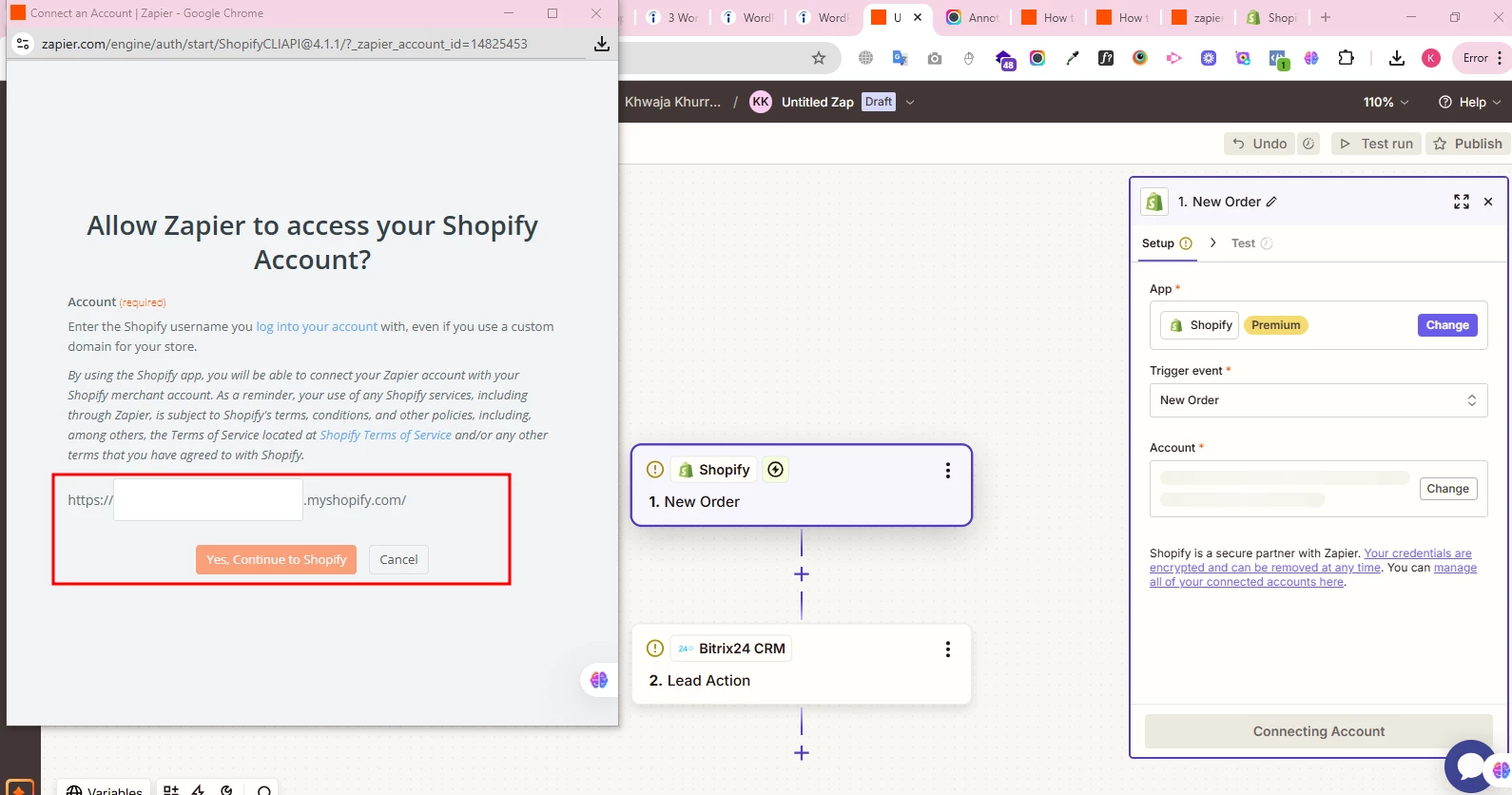Open the K profile avatar in Chrome
Viewport: 1512px width, 795px height.
1431,58
